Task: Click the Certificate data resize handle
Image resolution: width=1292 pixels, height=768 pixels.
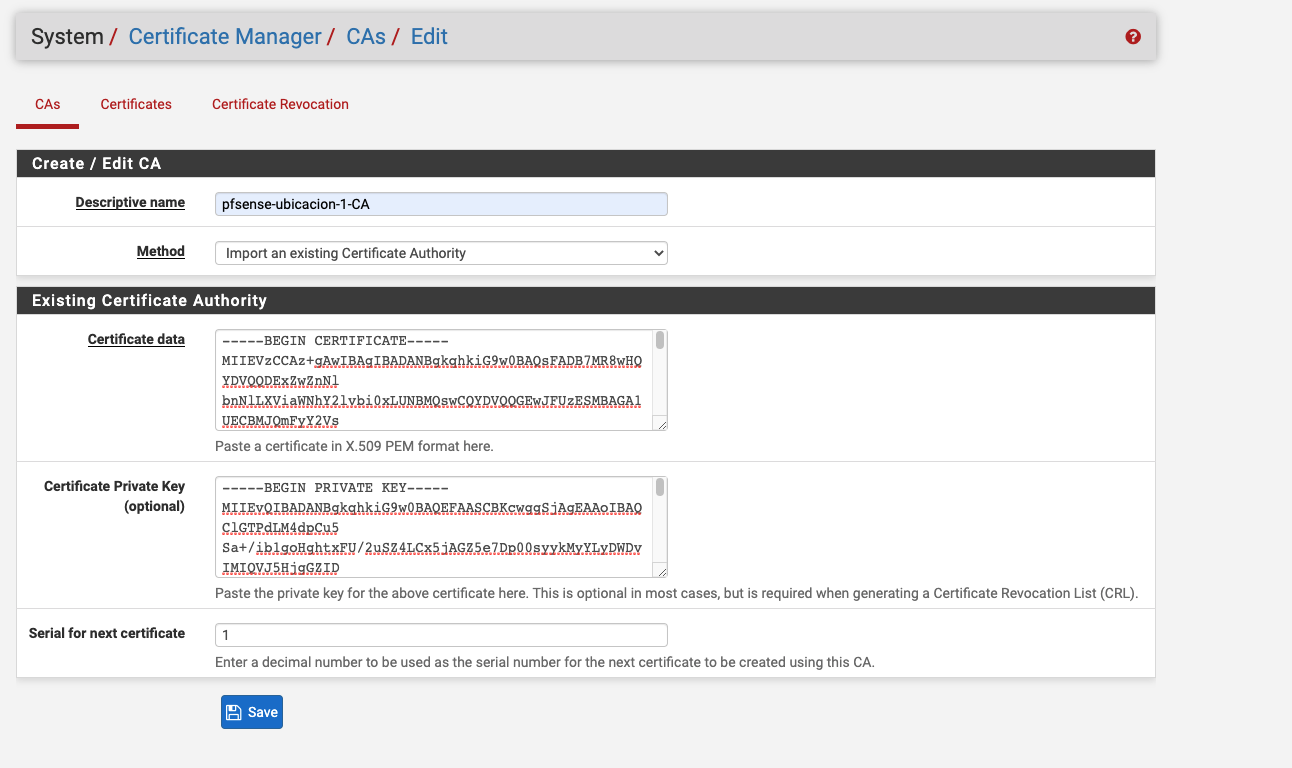Action: [x=661, y=424]
